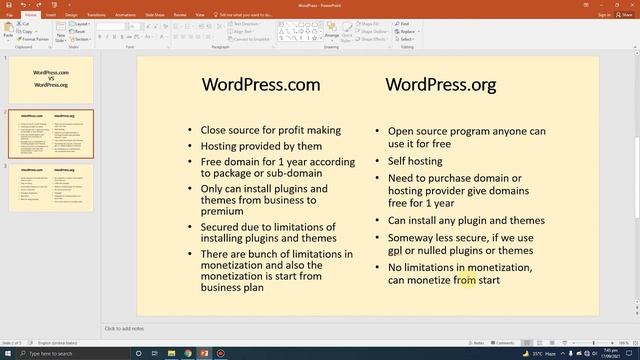Open Align Text dropdown
Screen dimensions: 640x360
[x=241, y=31]
